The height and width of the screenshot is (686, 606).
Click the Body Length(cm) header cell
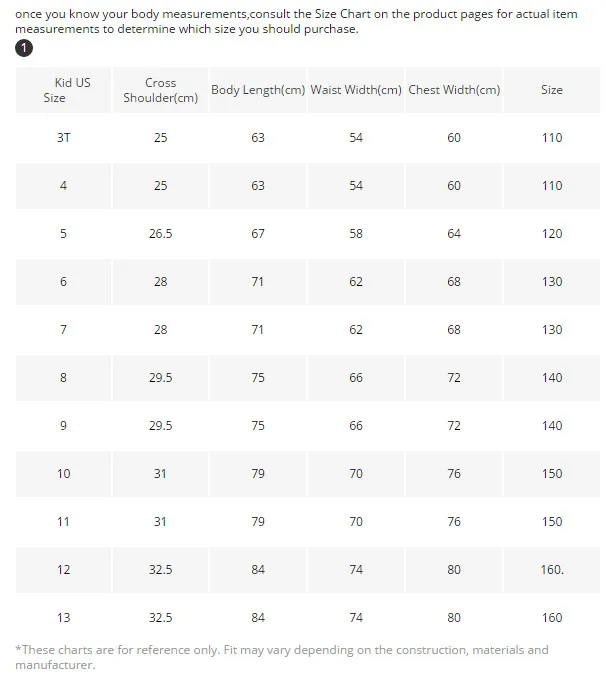258,90
